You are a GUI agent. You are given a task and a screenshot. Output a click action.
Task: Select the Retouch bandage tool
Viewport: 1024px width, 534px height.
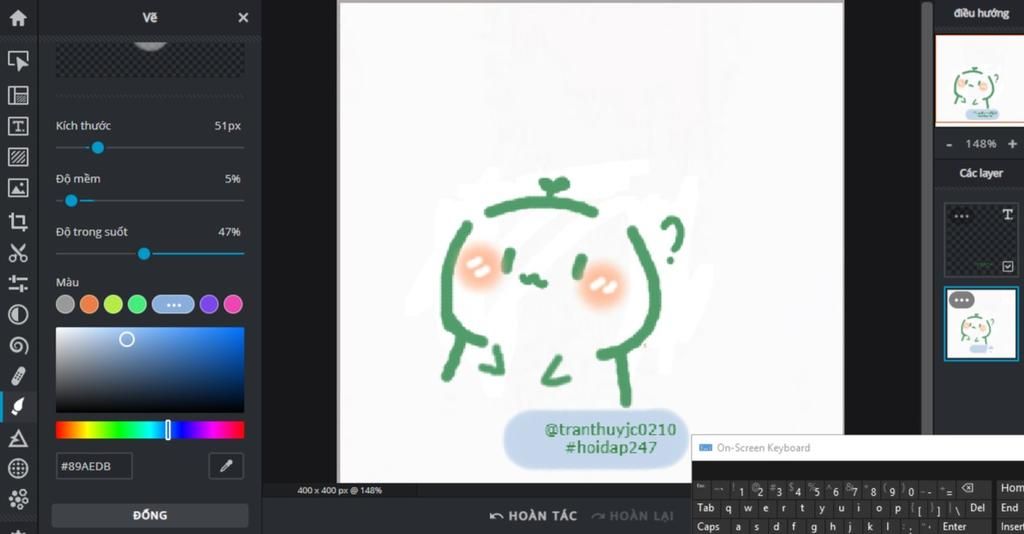(18, 377)
